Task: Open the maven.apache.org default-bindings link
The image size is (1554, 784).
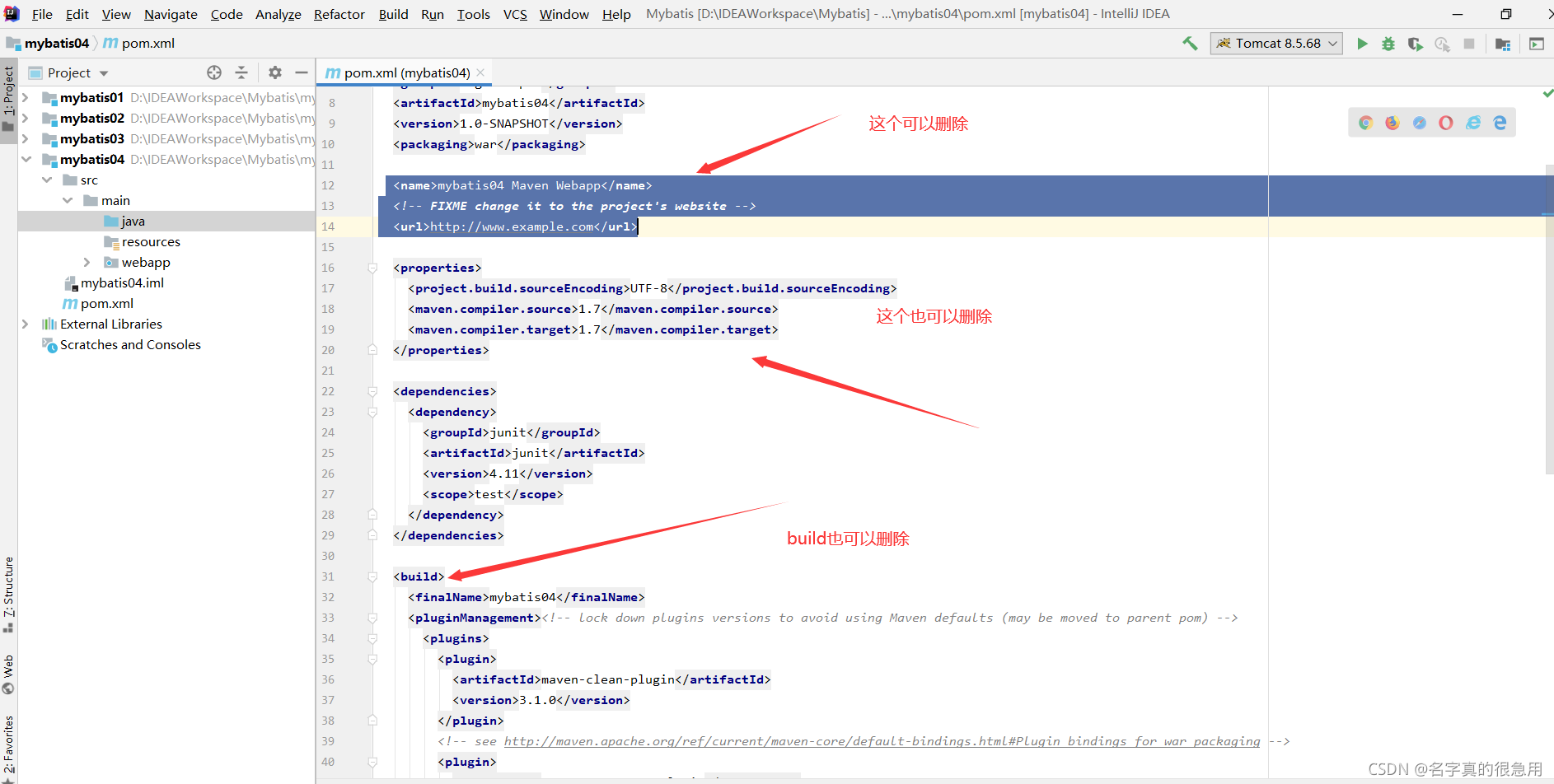Action: pyautogui.click(x=882, y=741)
